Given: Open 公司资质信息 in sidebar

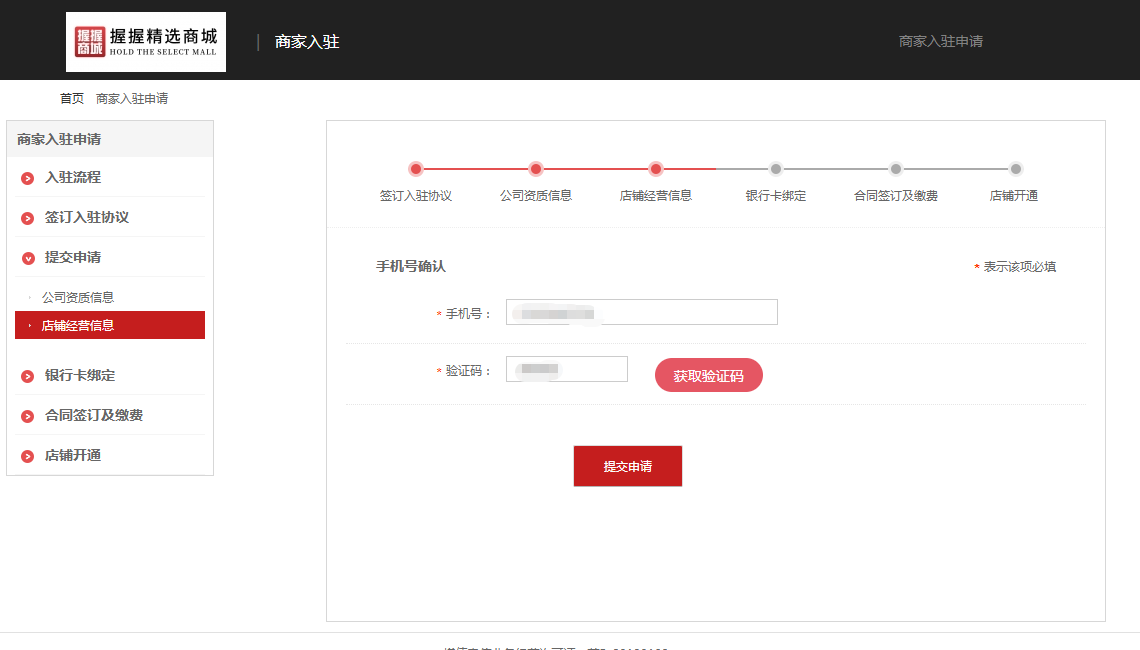Looking at the screenshot, I should (78, 297).
